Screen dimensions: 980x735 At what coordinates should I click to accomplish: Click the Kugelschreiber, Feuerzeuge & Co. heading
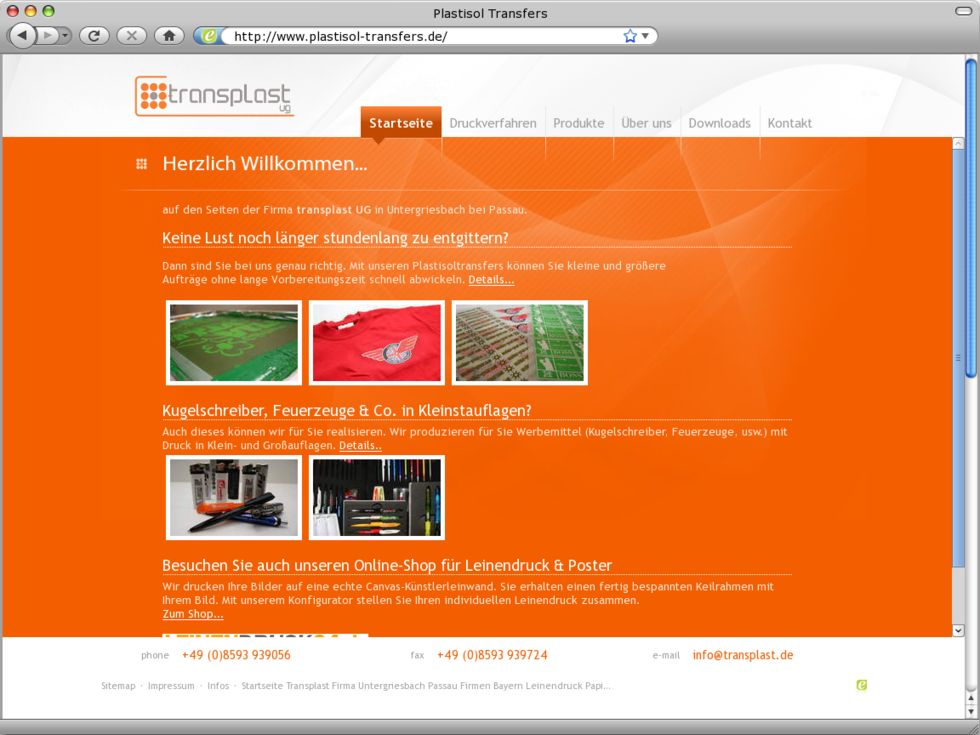tap(346, 411)
